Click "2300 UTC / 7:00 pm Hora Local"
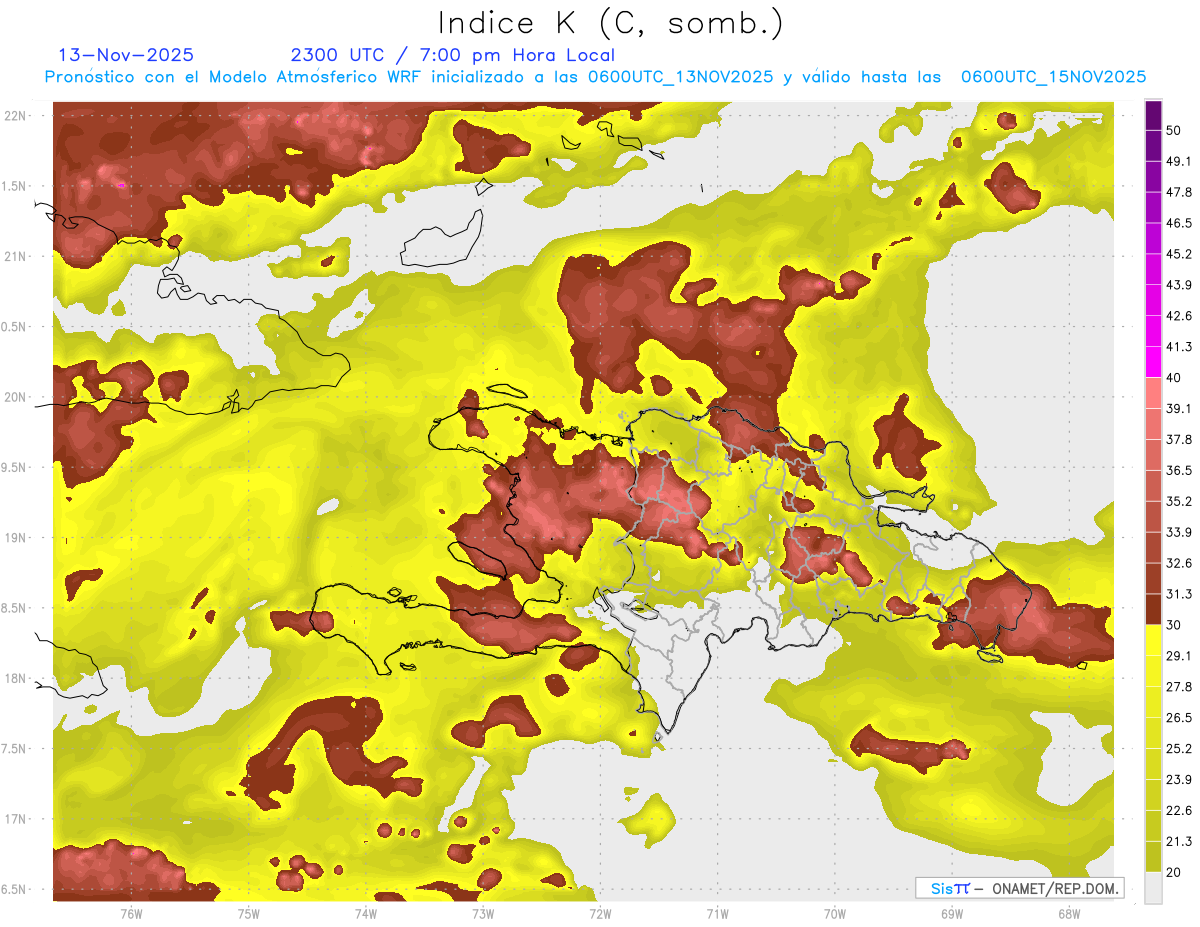This screenshot has height=927, width=1200. [x=452, y=55]
